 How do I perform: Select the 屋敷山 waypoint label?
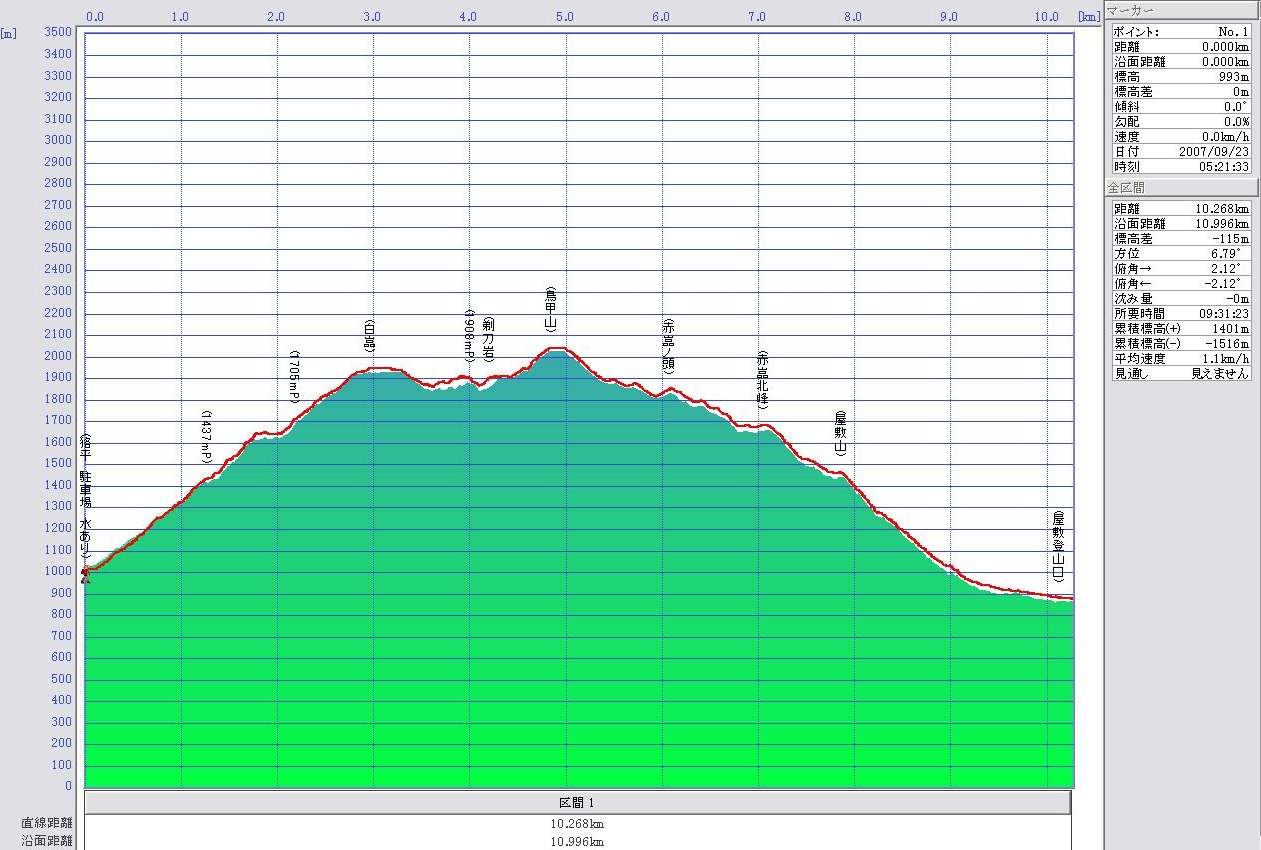click(x=841, y=433)
